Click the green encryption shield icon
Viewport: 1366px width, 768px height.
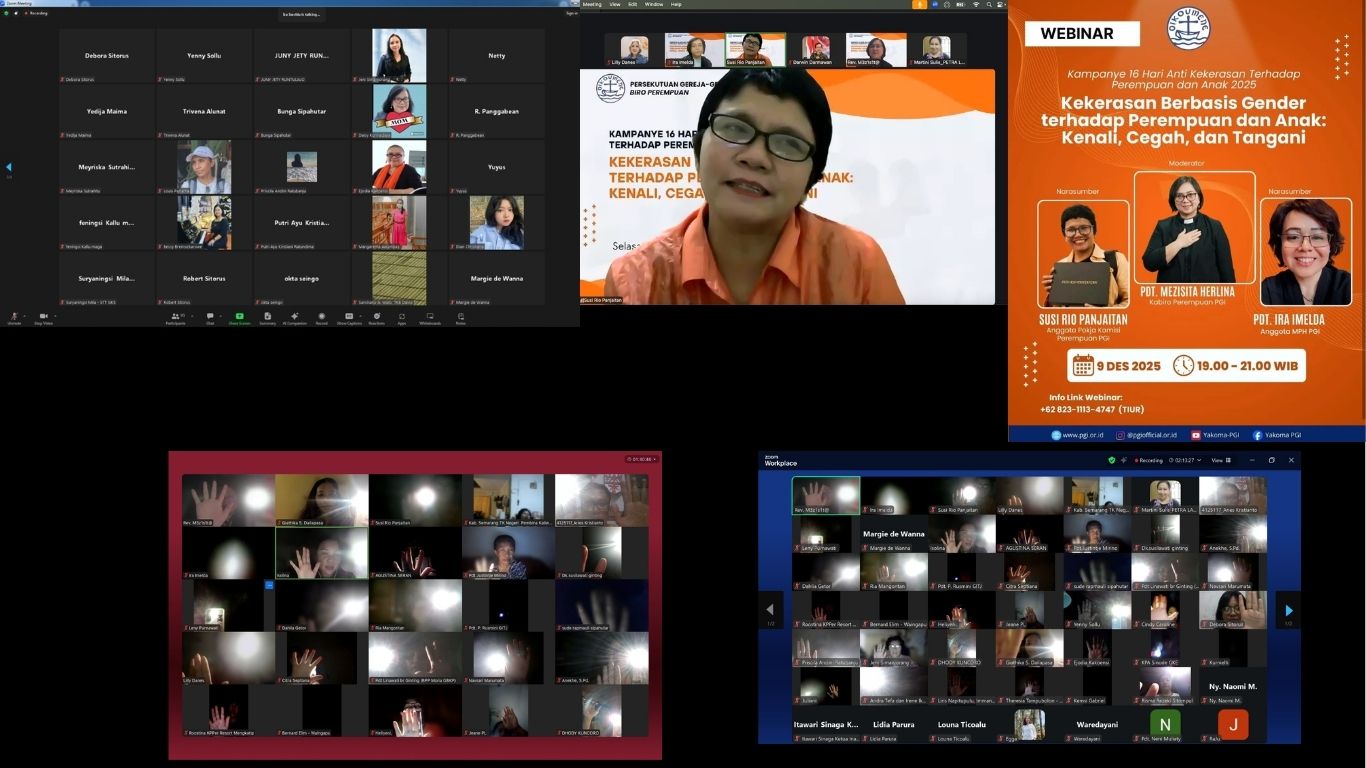click(1111, 460)
